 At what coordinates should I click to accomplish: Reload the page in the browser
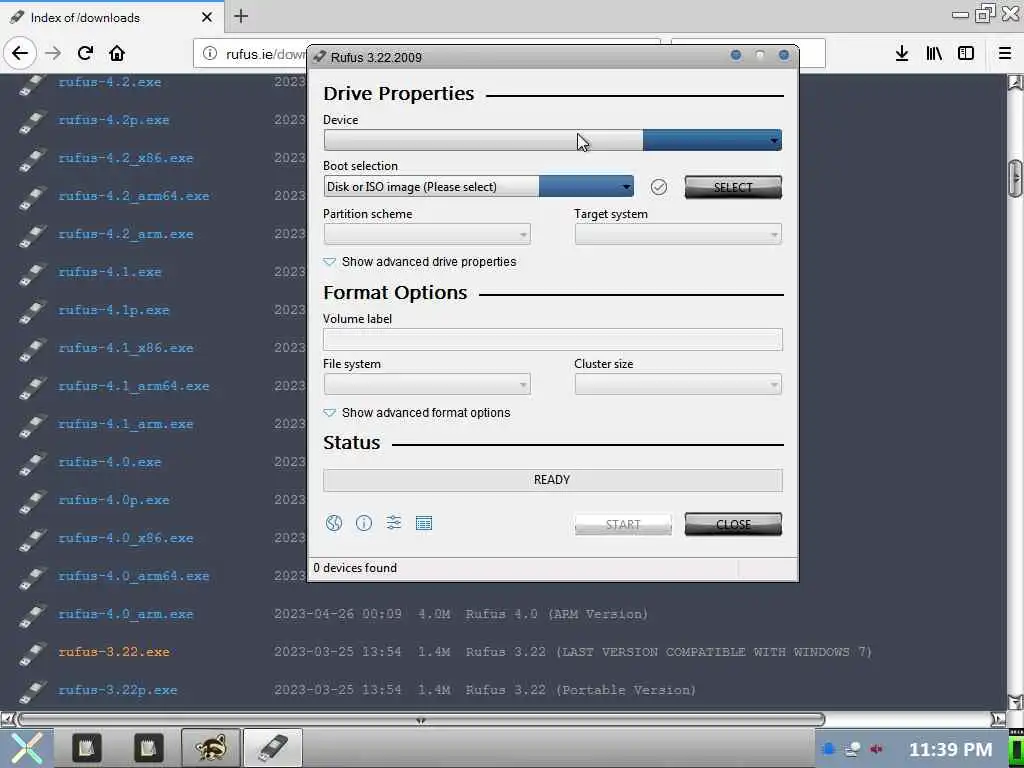click(x=85, y=53)
